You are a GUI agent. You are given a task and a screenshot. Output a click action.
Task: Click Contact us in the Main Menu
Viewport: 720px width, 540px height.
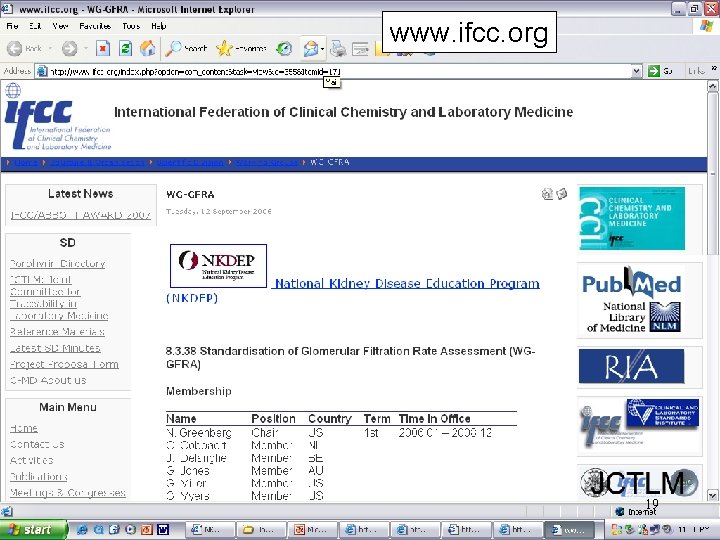37,444
